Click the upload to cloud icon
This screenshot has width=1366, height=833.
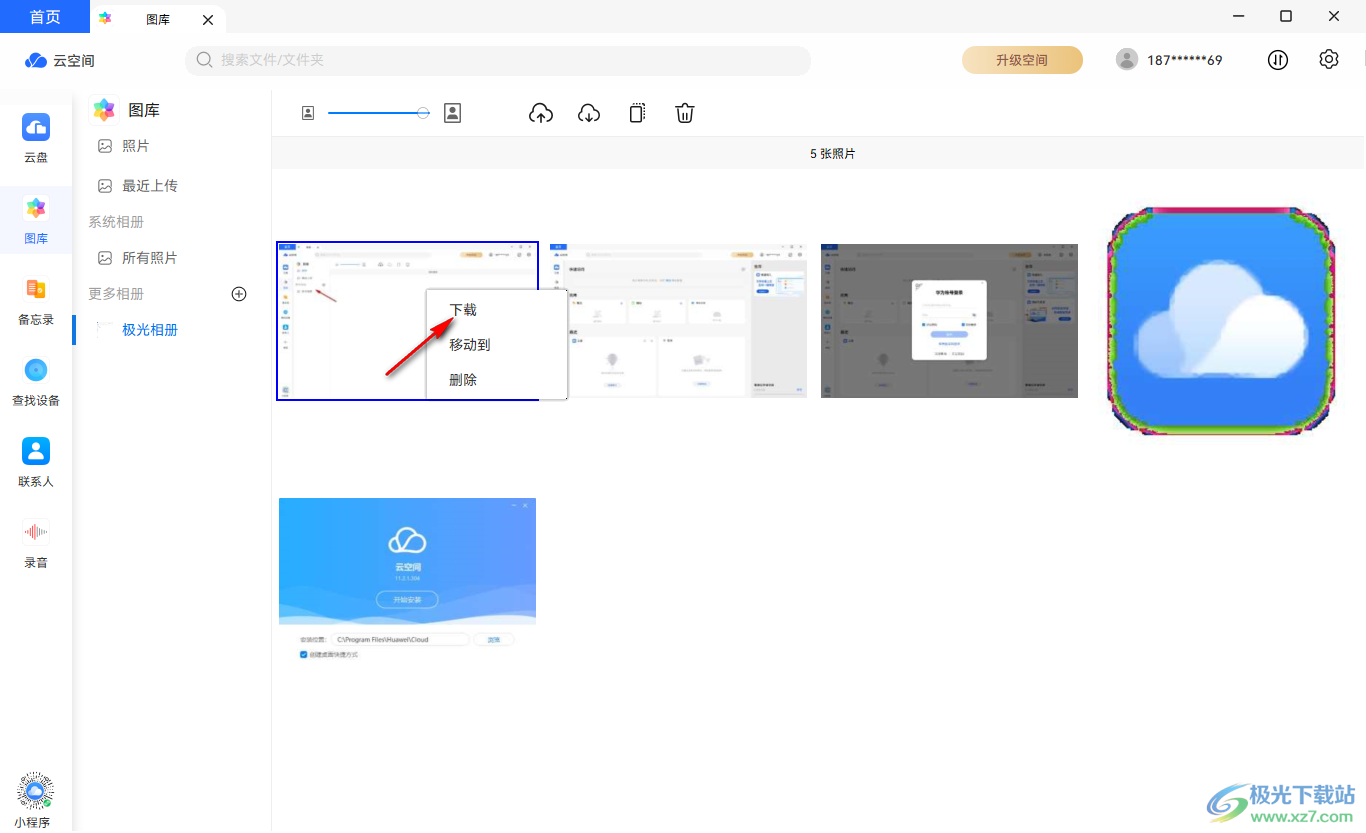(x=540, y=113)
